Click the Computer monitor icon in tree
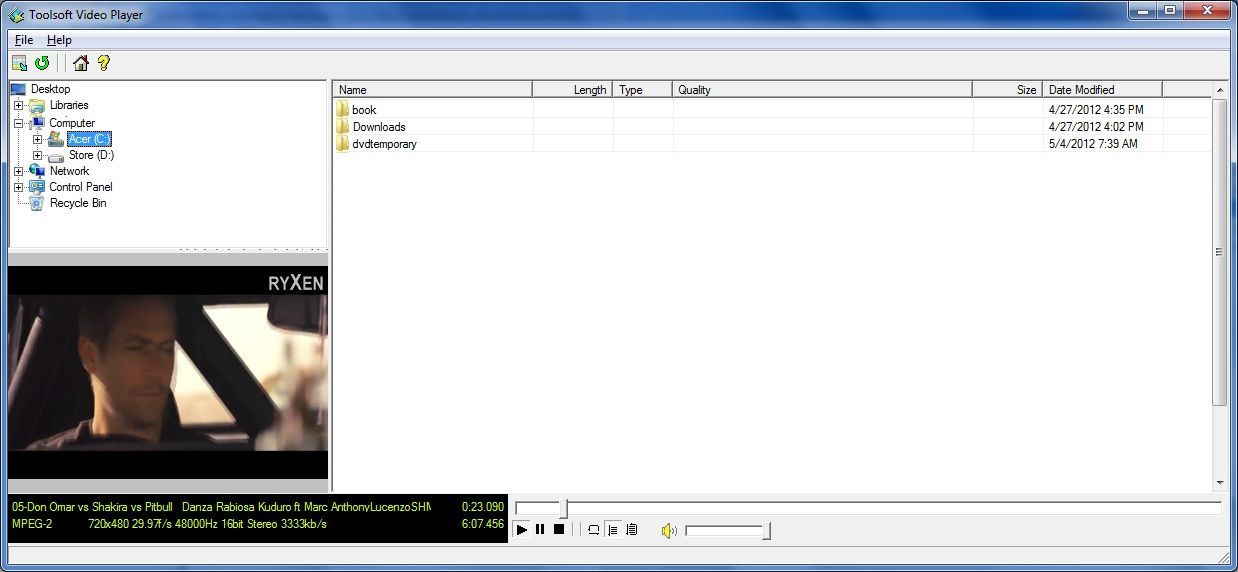This screenshot has width=1238, height=572. [37, 122]
